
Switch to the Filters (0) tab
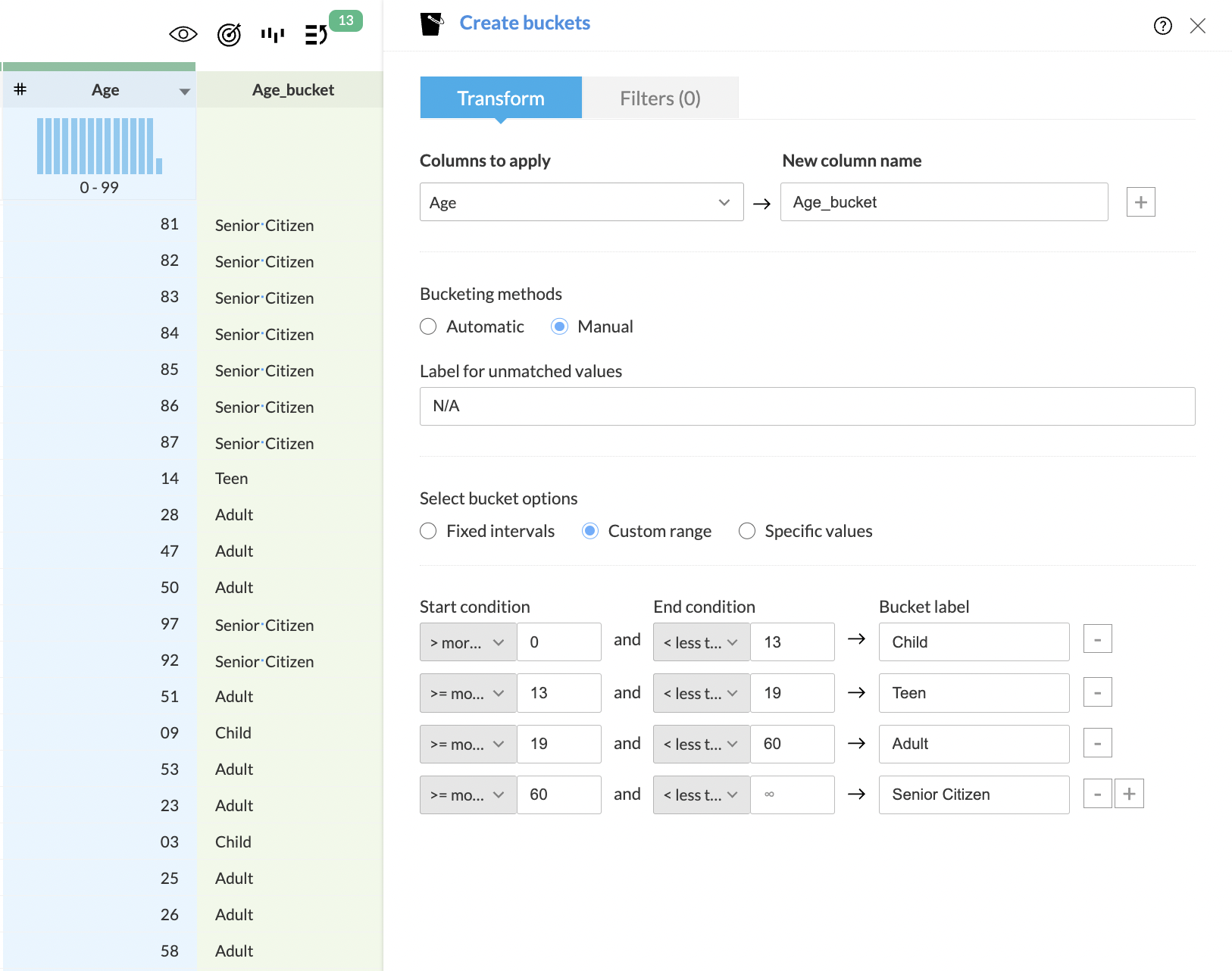(660, 98)
